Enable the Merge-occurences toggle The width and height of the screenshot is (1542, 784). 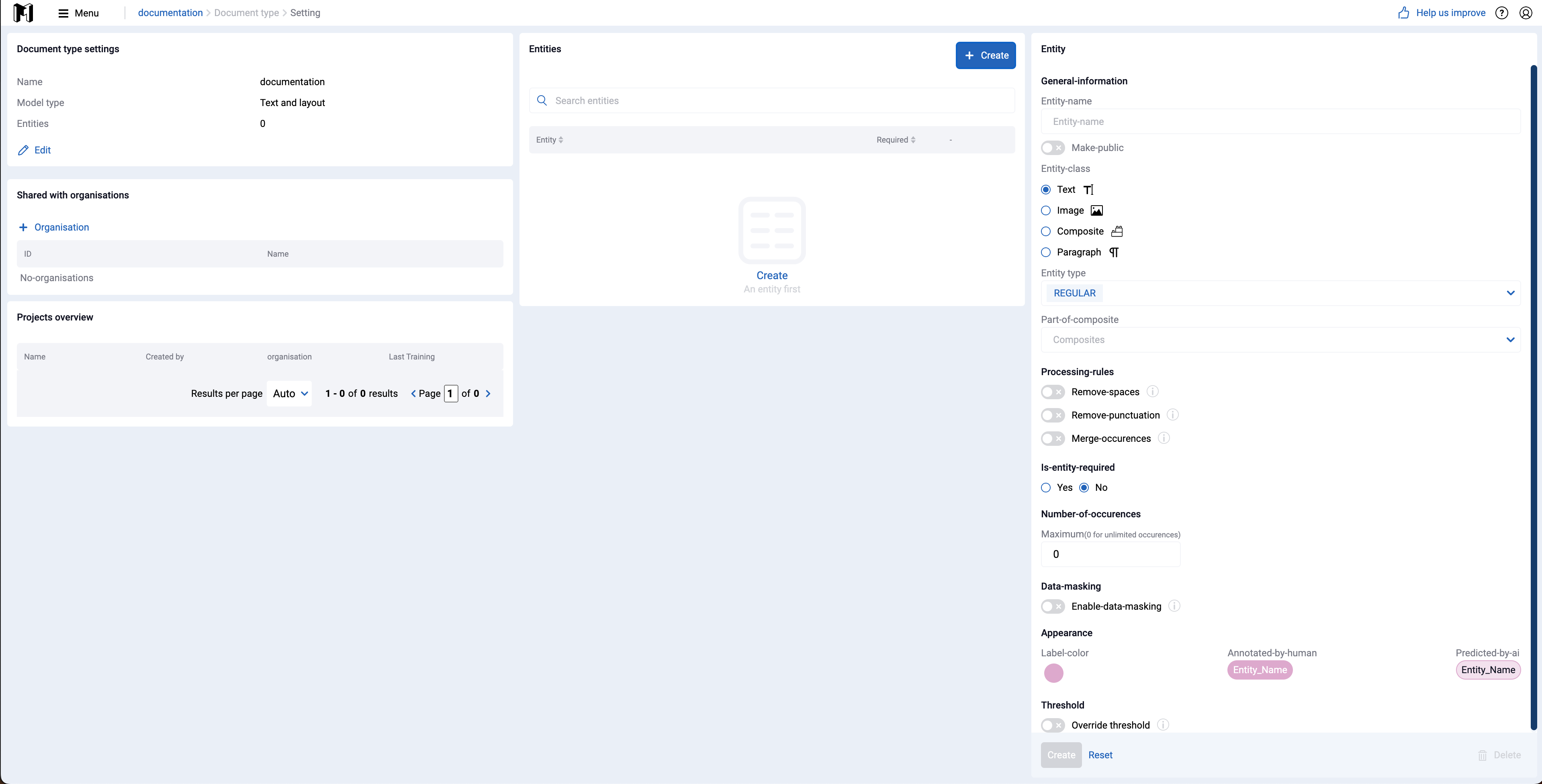pyautogui.click(x=1052, y=439)
